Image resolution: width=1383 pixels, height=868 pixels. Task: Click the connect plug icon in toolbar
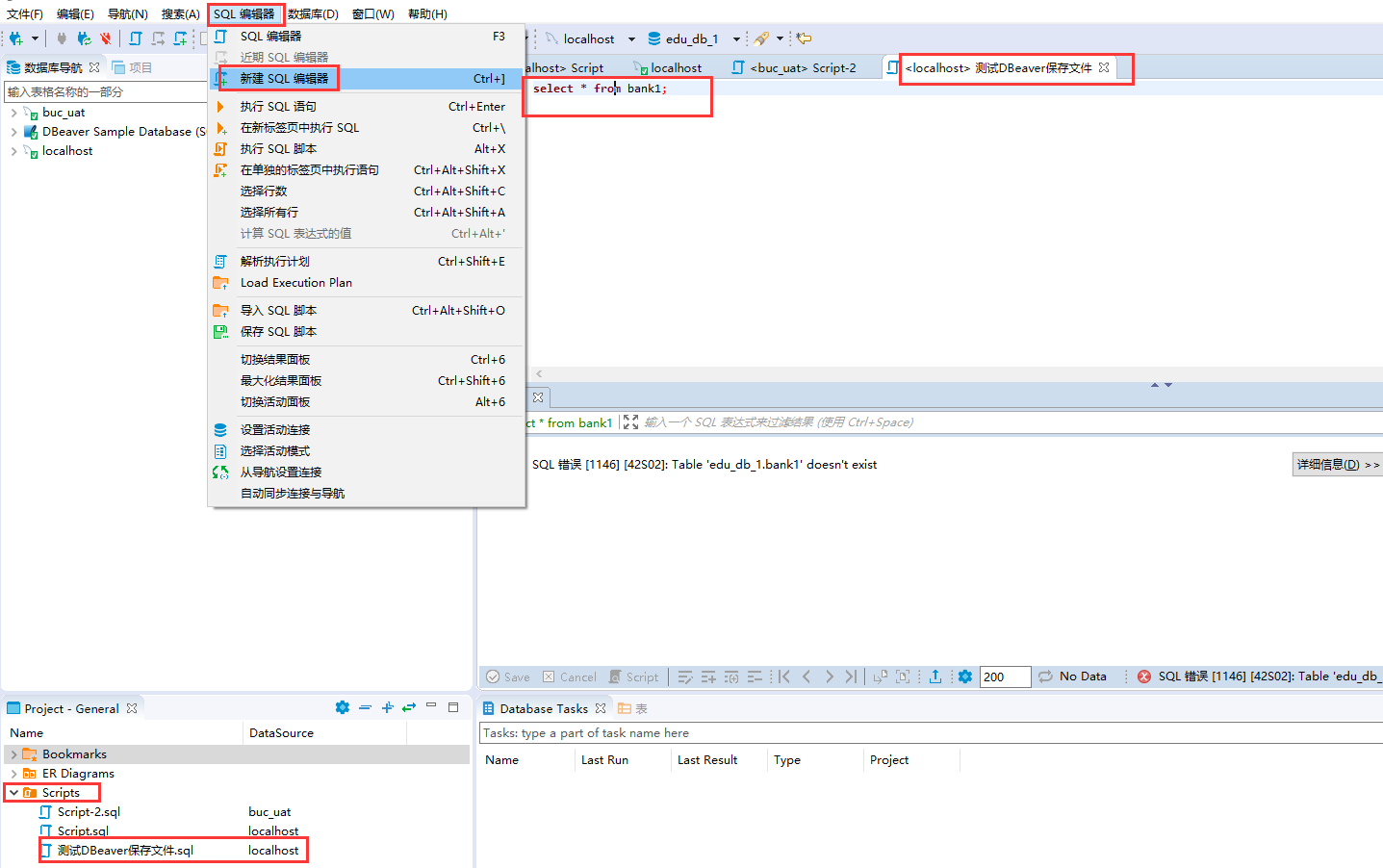click(62, 38)
